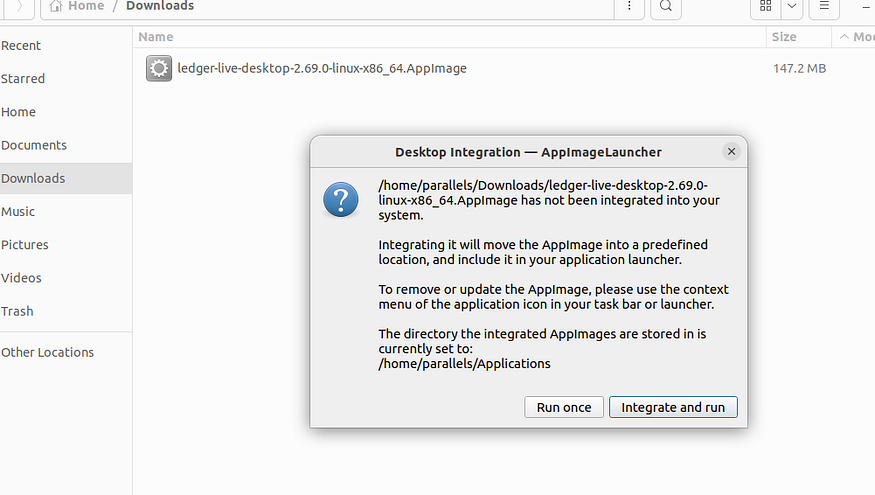Select Downloads in the sidebar

[66, 178]
